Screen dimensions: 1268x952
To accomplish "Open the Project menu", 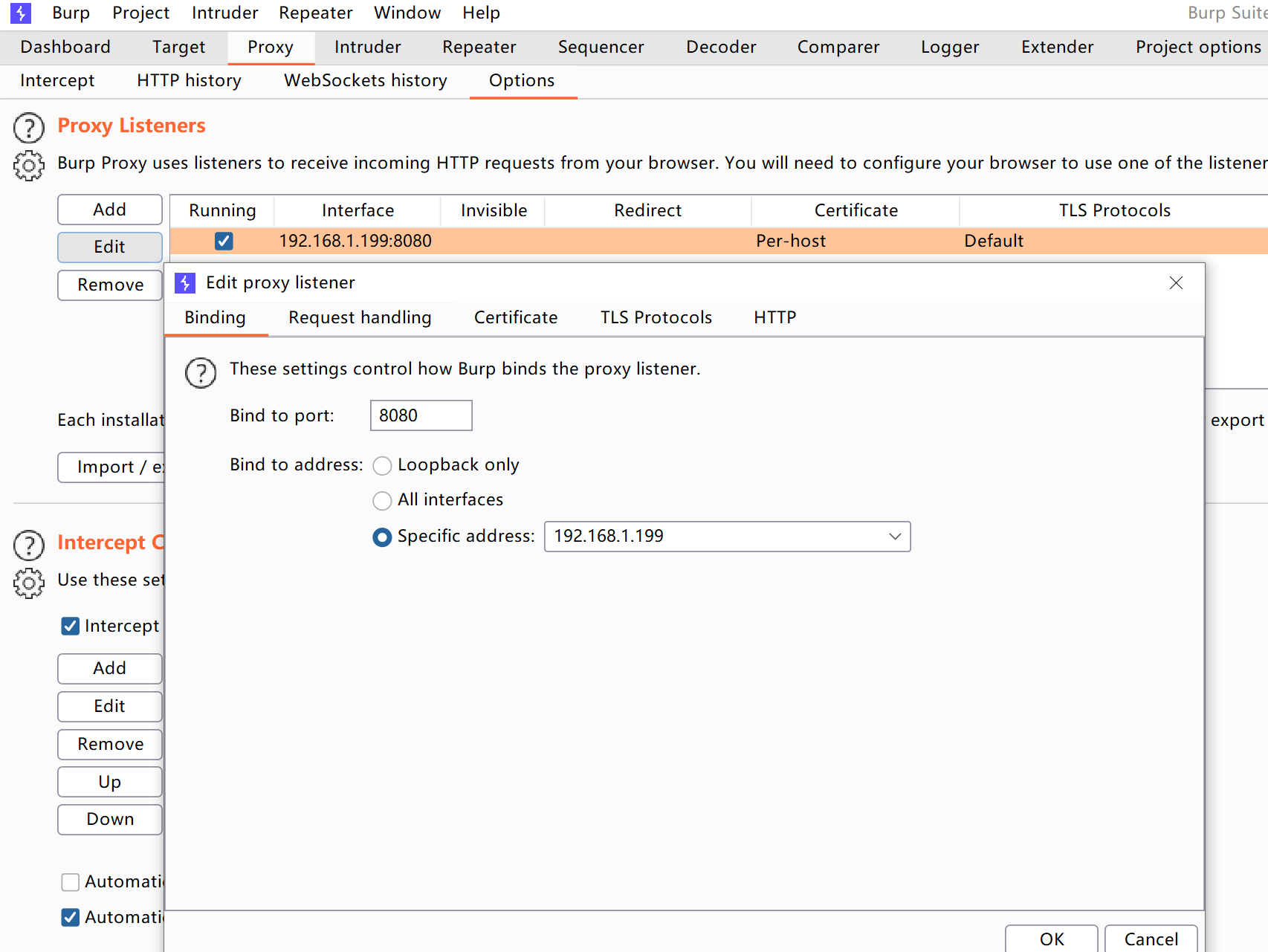I will pos(140,13).
